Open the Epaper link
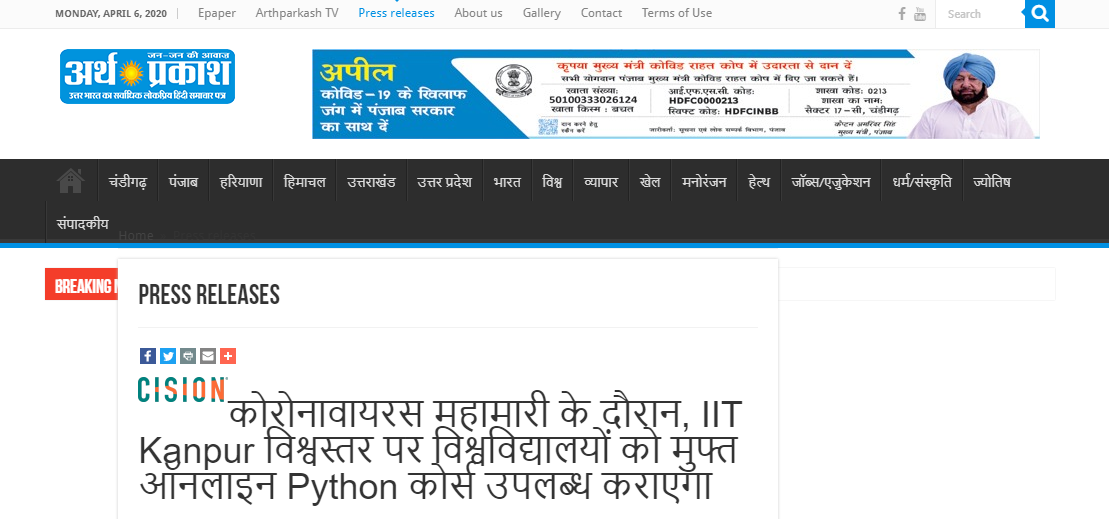The image size is (1109, 519). click(x=217, y=13)
